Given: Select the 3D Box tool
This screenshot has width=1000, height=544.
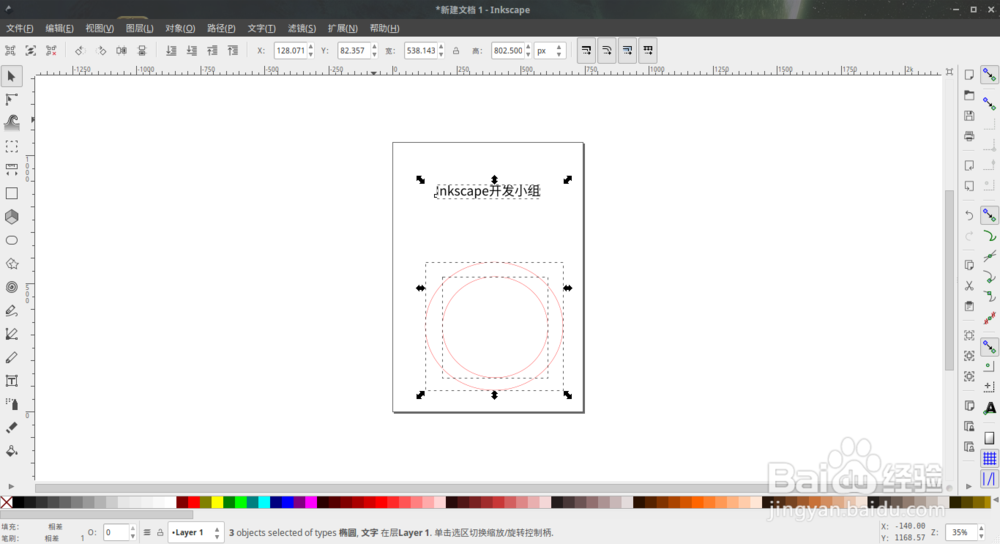Looking at the screenshot, I should [x=11, y=217].
